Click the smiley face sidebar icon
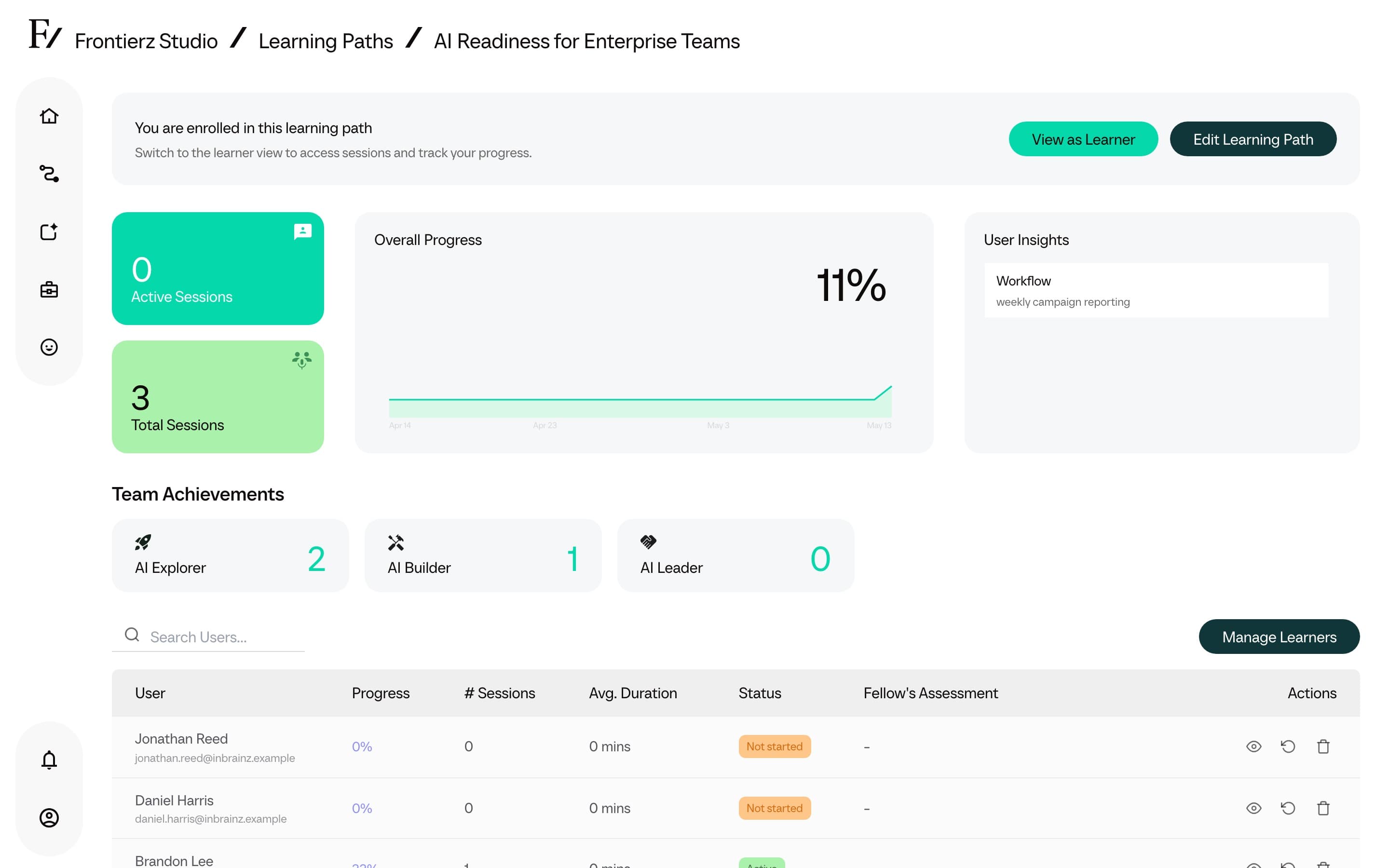This screenshot has height=868, width=1389. (49, 347)
